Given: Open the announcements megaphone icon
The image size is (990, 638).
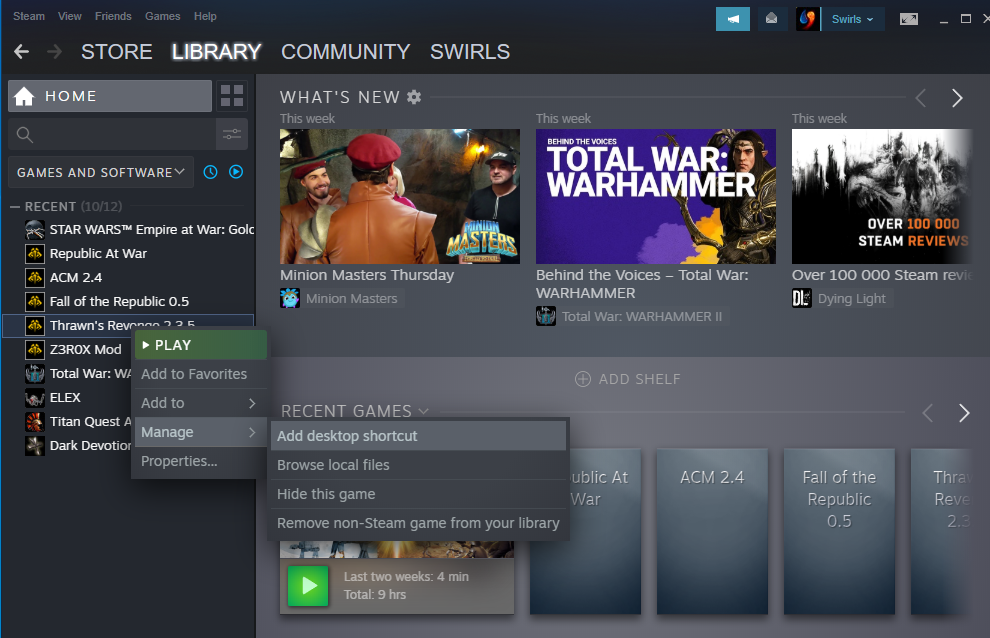Looking at the screenshot, I should tap(732, 19).
